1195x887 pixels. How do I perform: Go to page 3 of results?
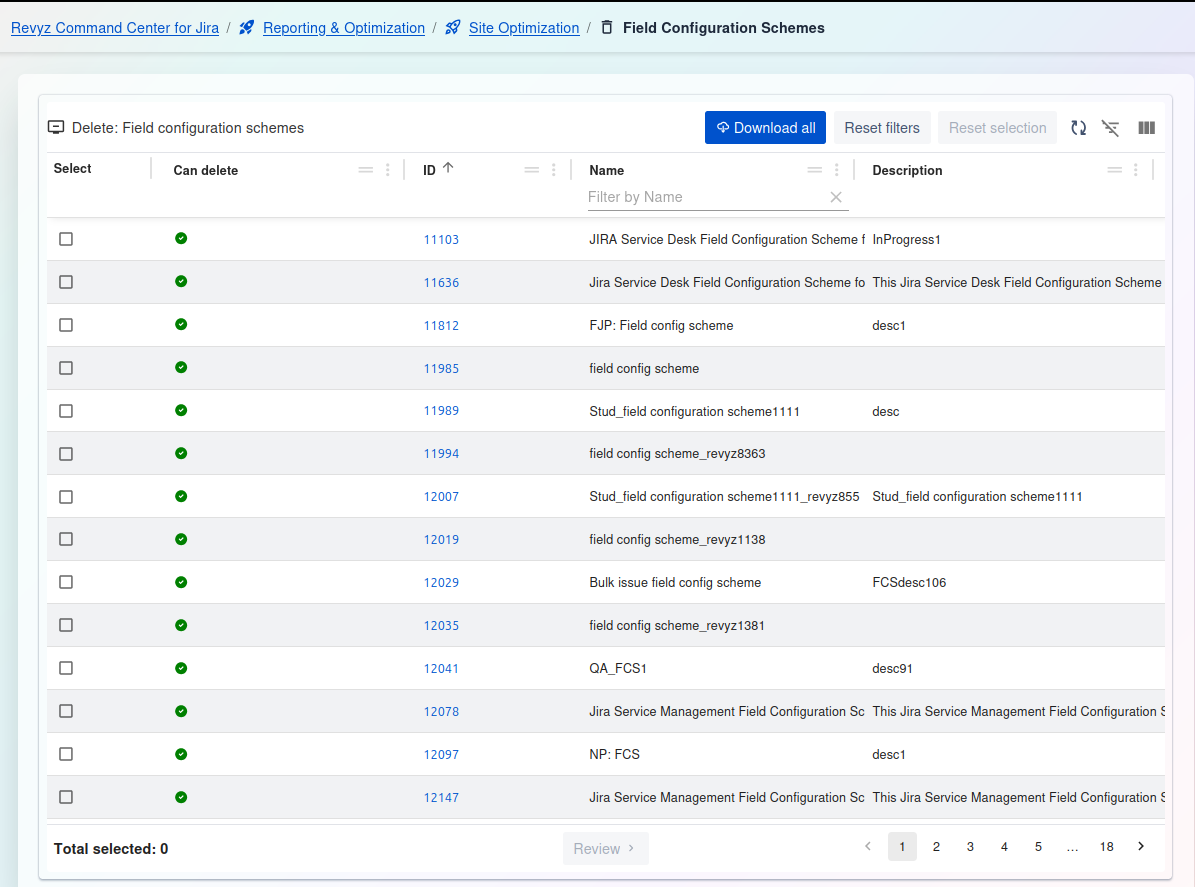point(970,847)
